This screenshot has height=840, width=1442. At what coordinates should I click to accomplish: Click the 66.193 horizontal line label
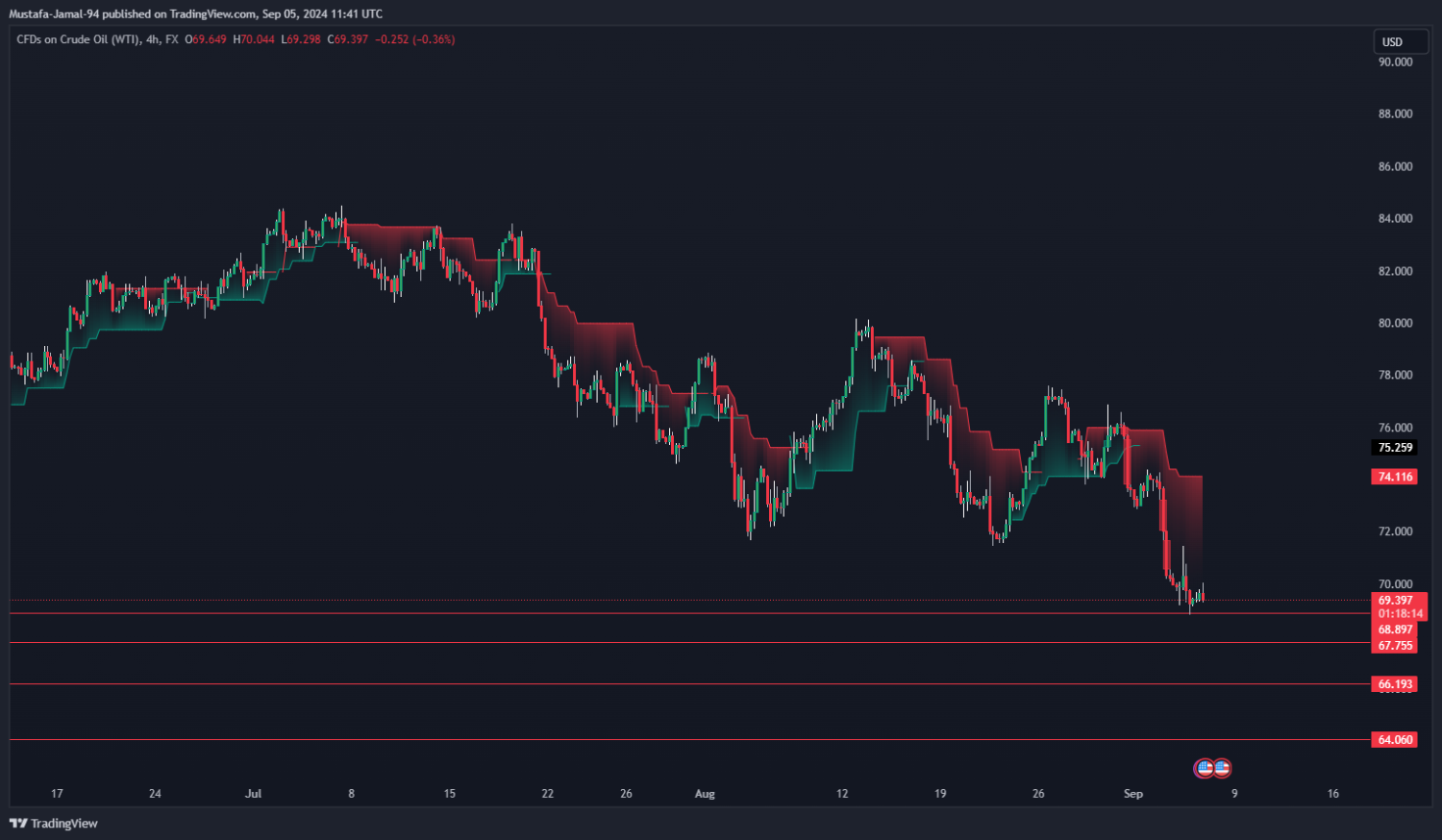pyautogui.click(x=1395, y=684)
